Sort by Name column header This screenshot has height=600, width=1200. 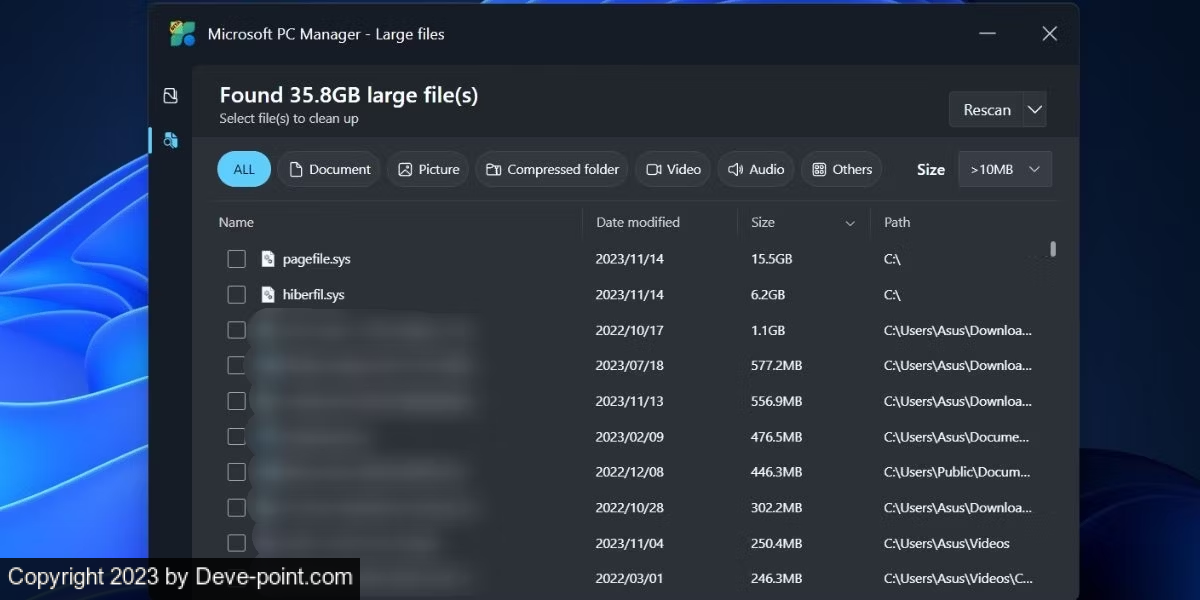click(x=236, y=222)
